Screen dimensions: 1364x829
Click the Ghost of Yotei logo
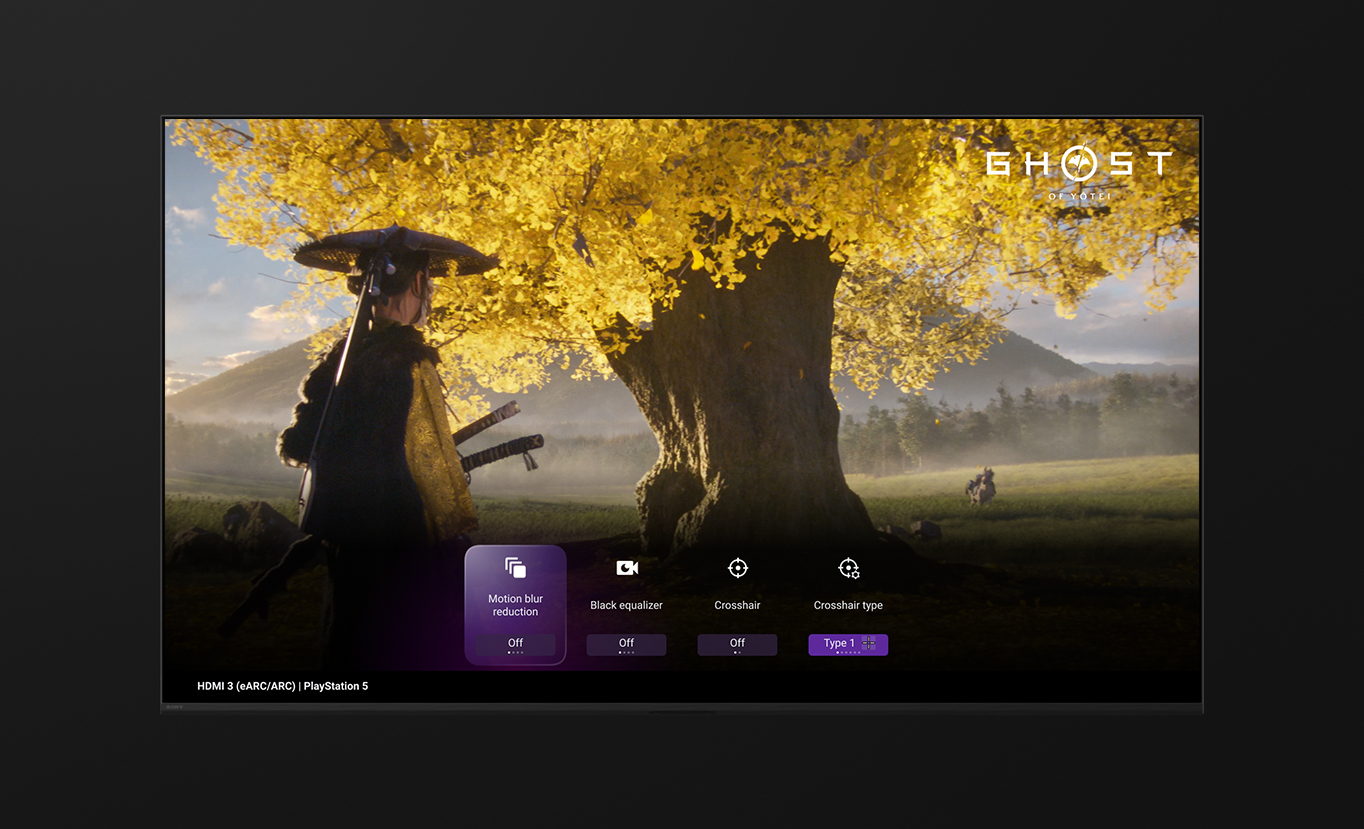(1079, 171)
